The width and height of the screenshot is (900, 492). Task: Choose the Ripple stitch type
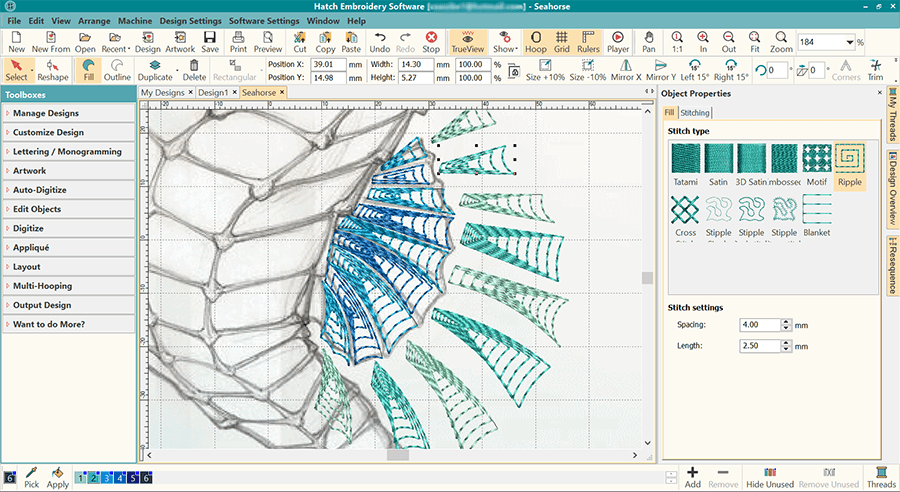[849, 164]
